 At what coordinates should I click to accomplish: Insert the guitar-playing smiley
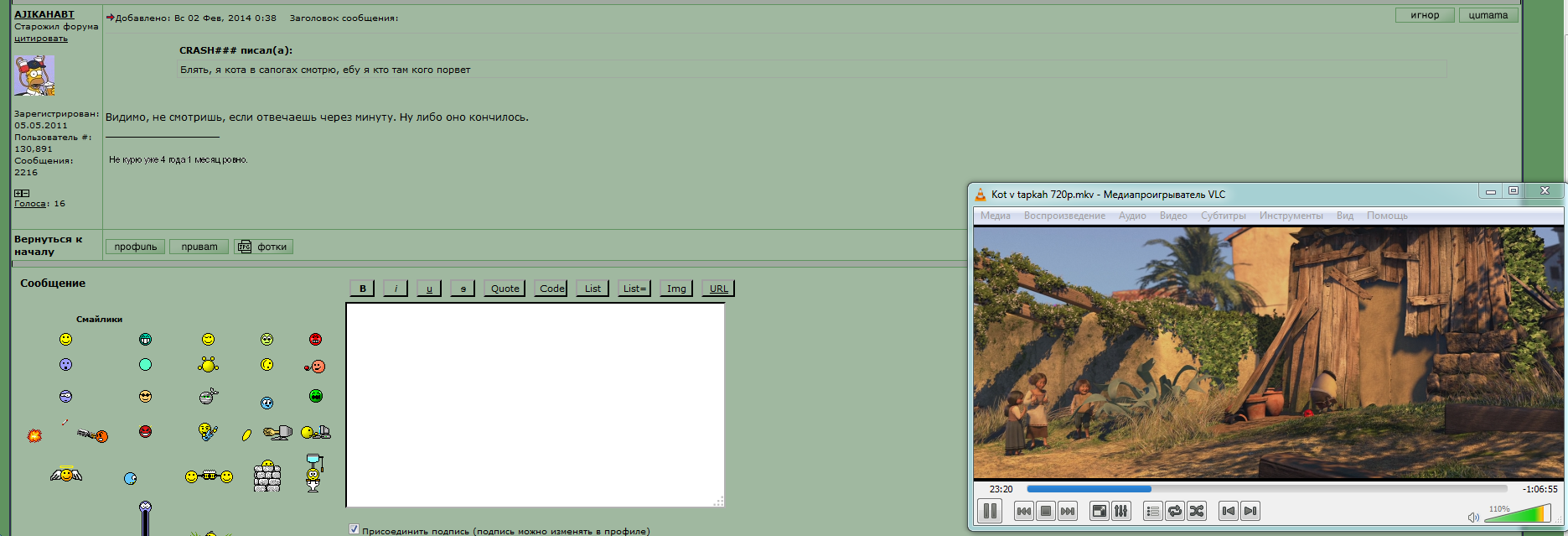click(x=208, y=432)
